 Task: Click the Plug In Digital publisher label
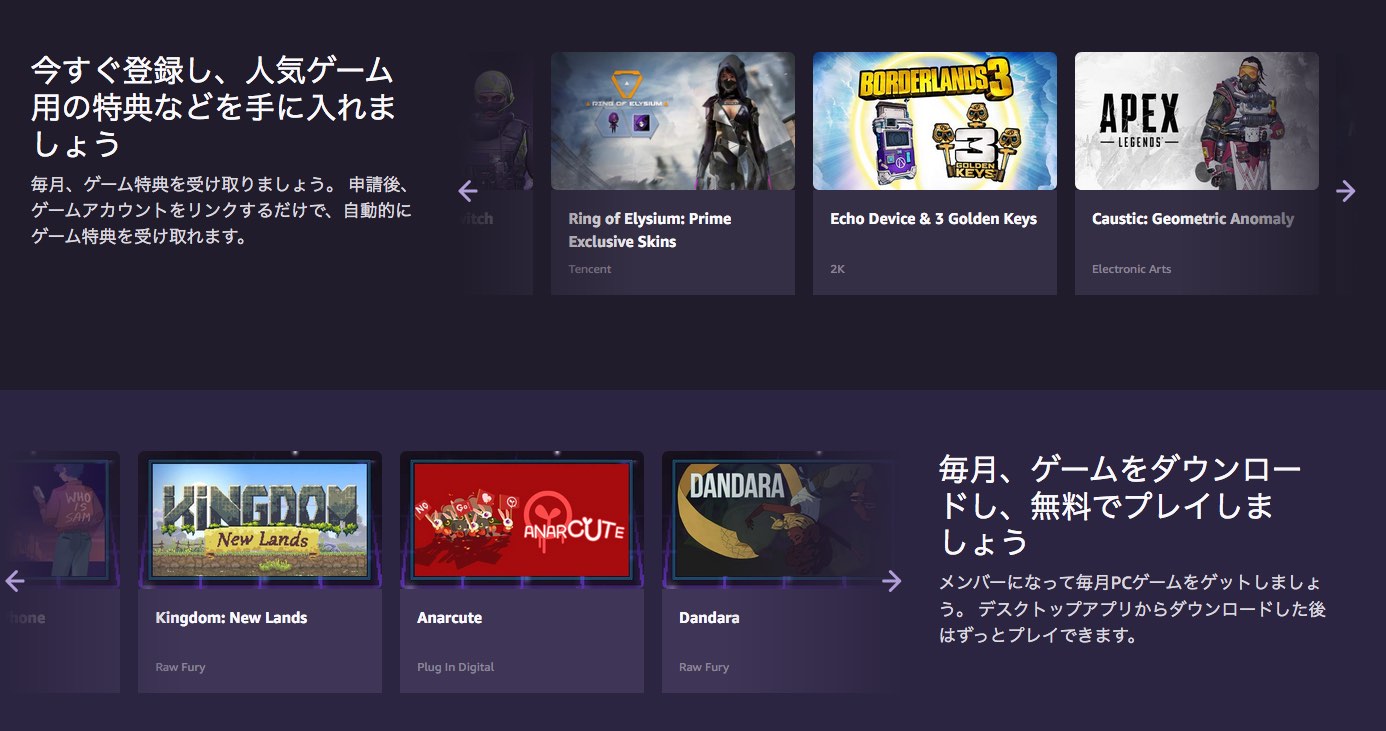coord(455,667)
